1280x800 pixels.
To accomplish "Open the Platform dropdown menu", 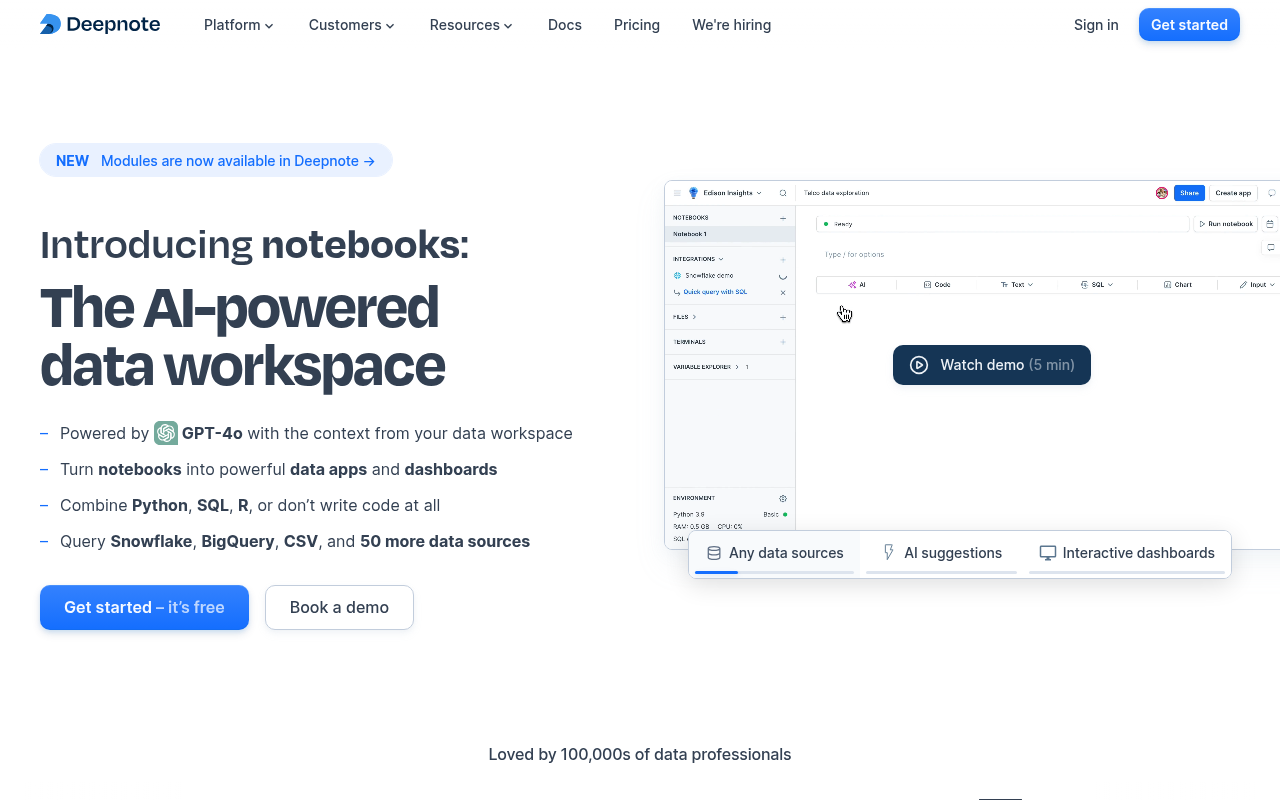I will point(238,25).
